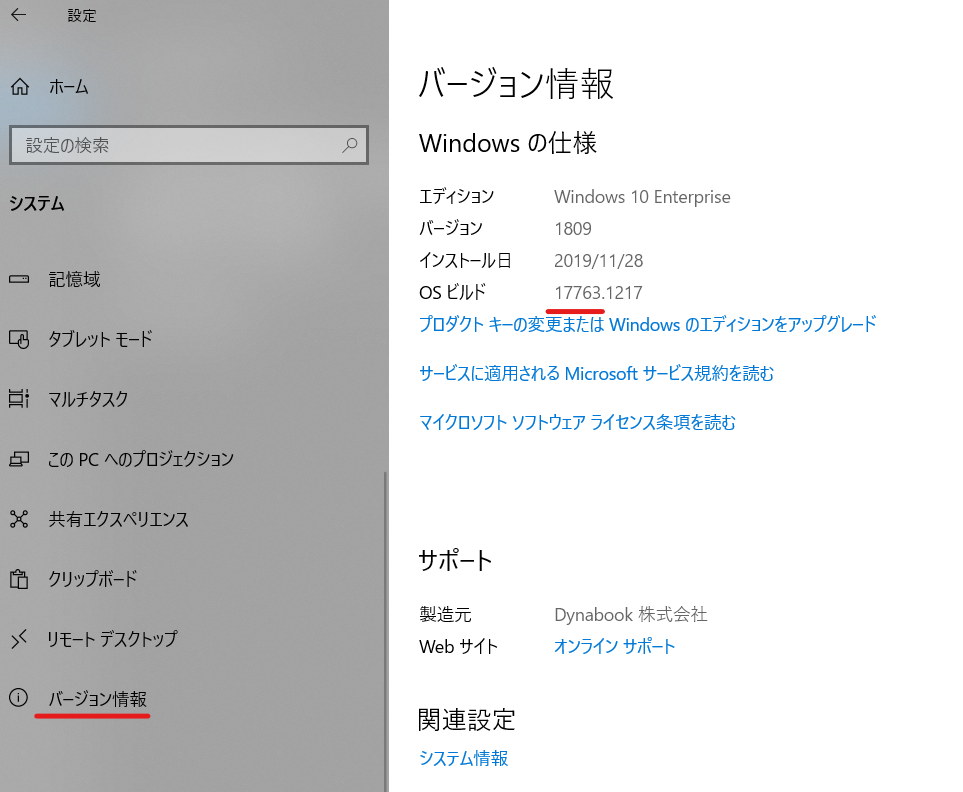Click the edition value Windows 10 Enterprise

642,196
